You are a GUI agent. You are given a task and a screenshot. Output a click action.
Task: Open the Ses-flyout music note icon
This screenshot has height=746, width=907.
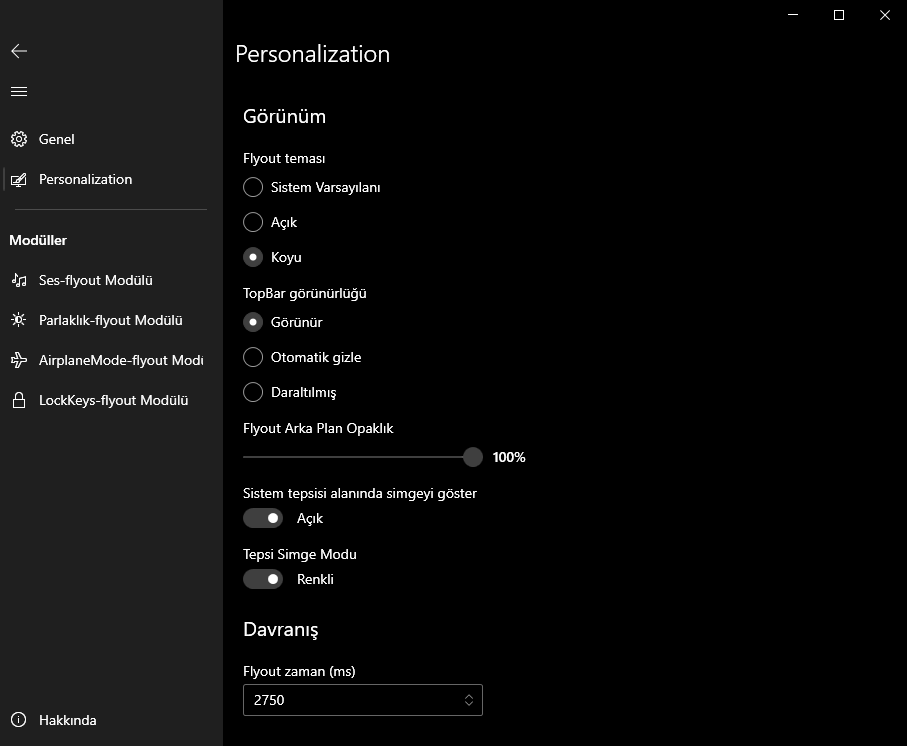(19, 281)
